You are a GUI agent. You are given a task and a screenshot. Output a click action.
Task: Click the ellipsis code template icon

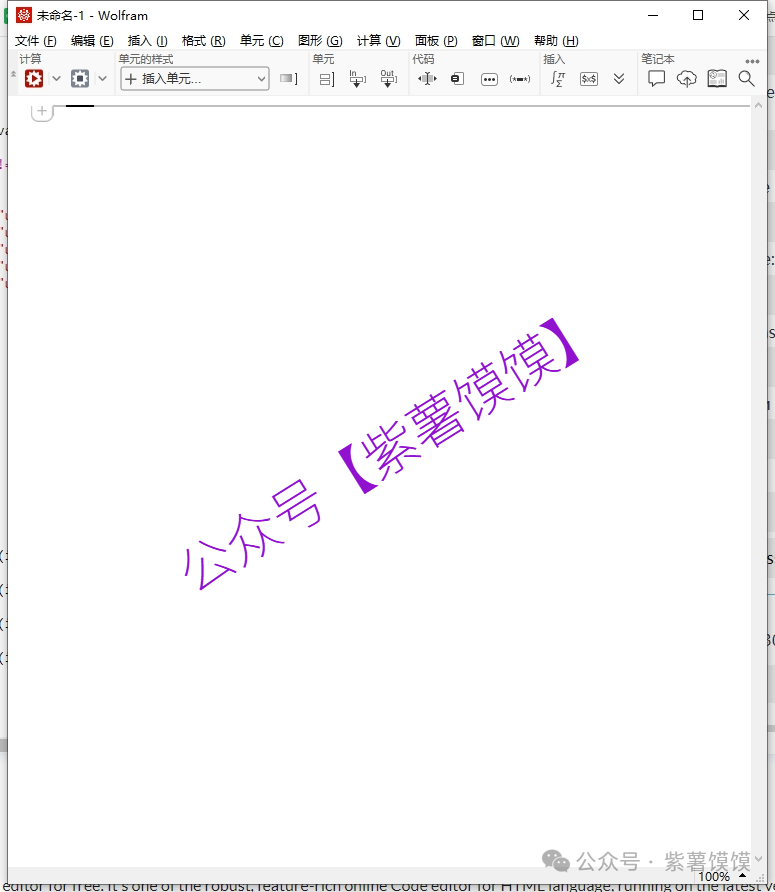coord(489,78)
